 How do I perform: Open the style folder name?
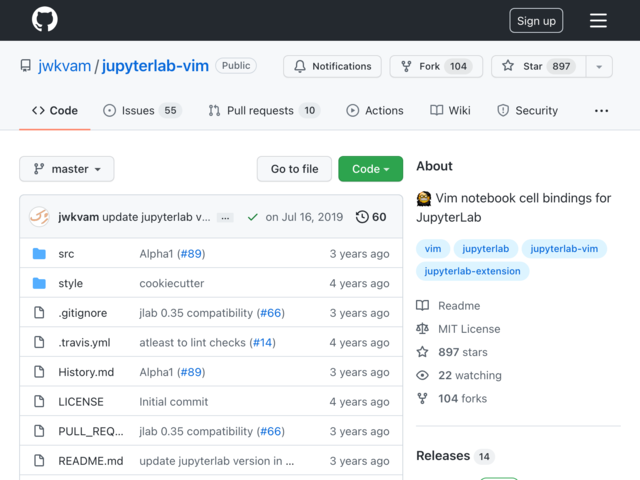(70, 283)
